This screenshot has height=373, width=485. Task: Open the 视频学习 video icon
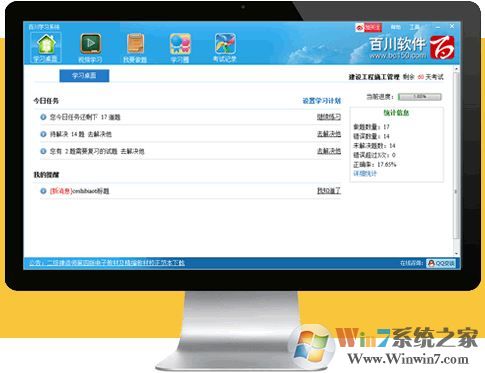coord(90,48)
